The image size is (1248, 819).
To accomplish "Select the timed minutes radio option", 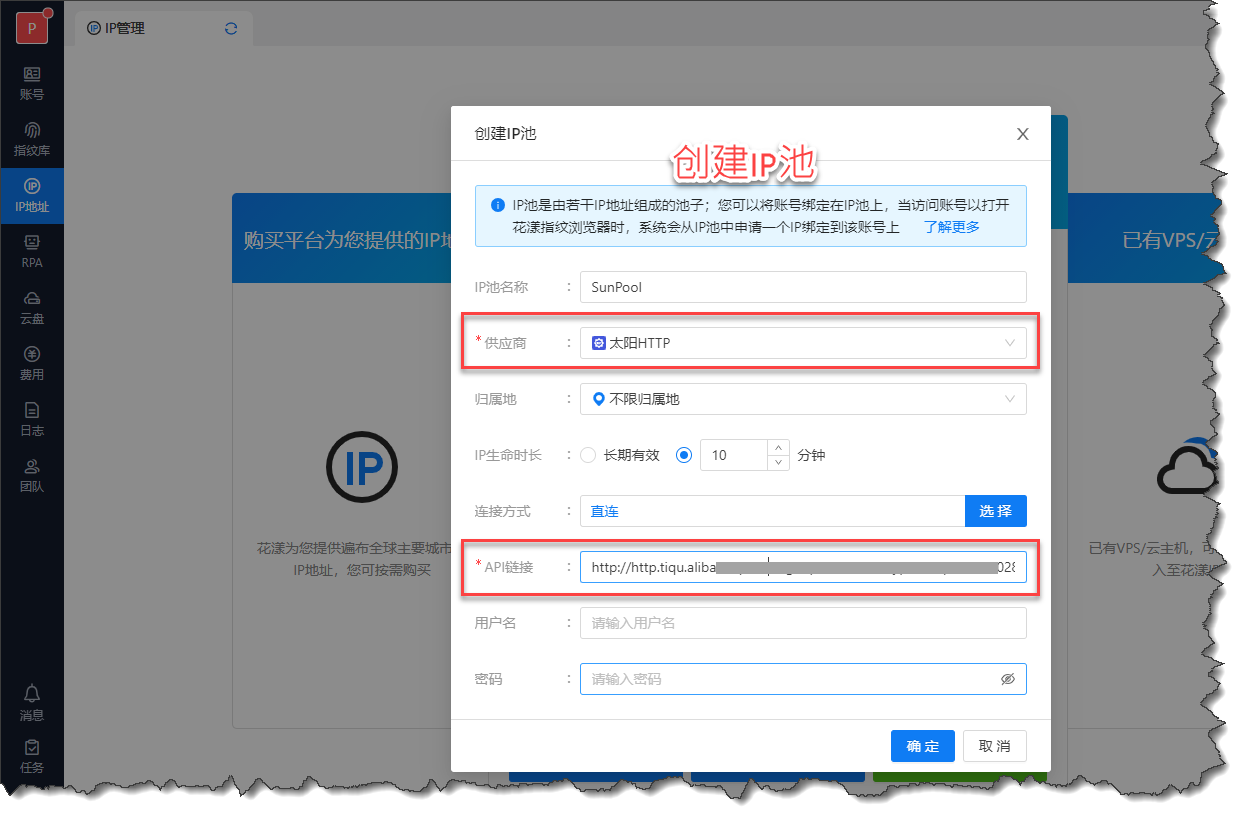I will pyautogui.click(x=684, y=455).
